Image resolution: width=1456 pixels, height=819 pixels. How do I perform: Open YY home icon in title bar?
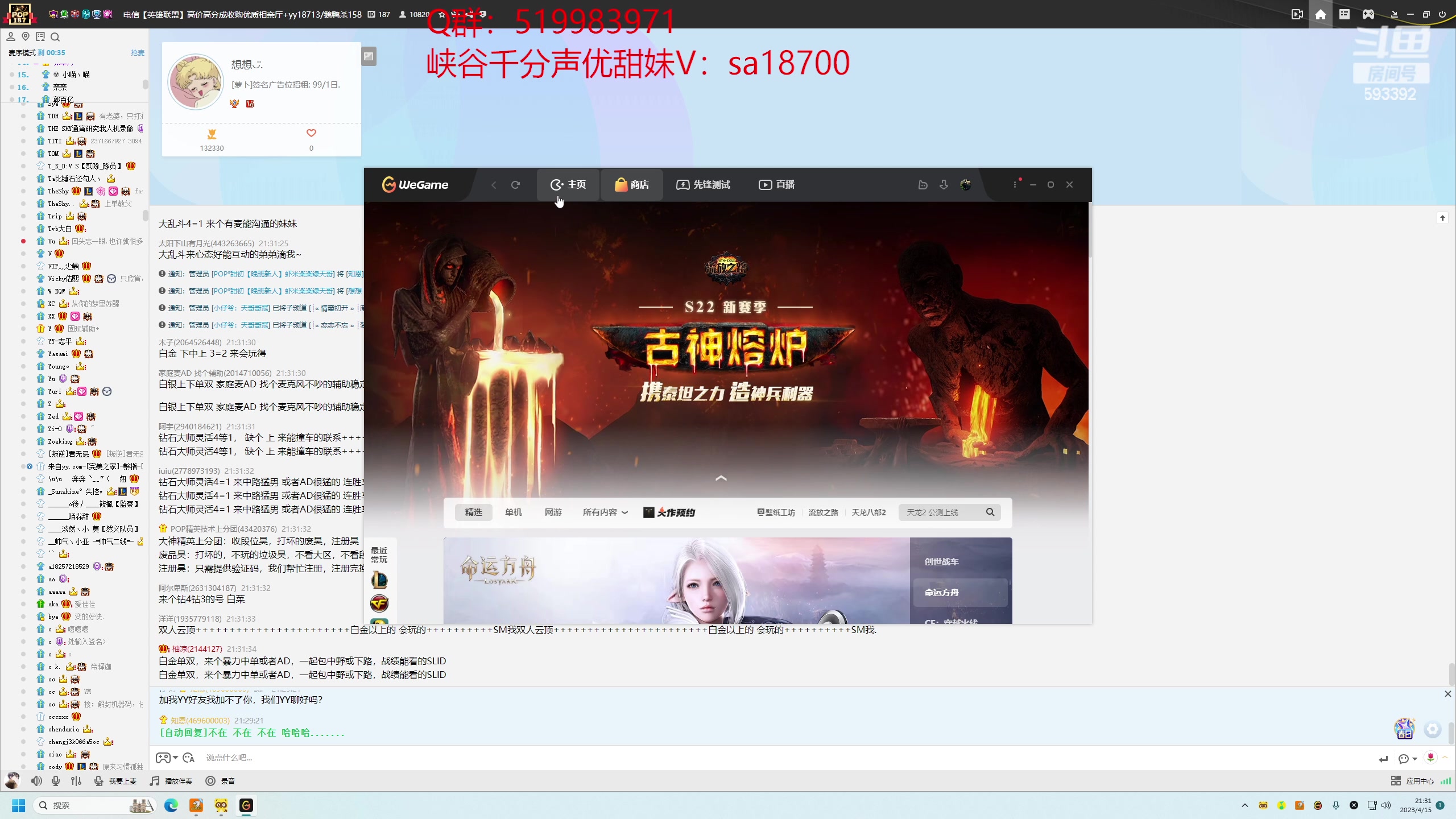[1321, 14]
